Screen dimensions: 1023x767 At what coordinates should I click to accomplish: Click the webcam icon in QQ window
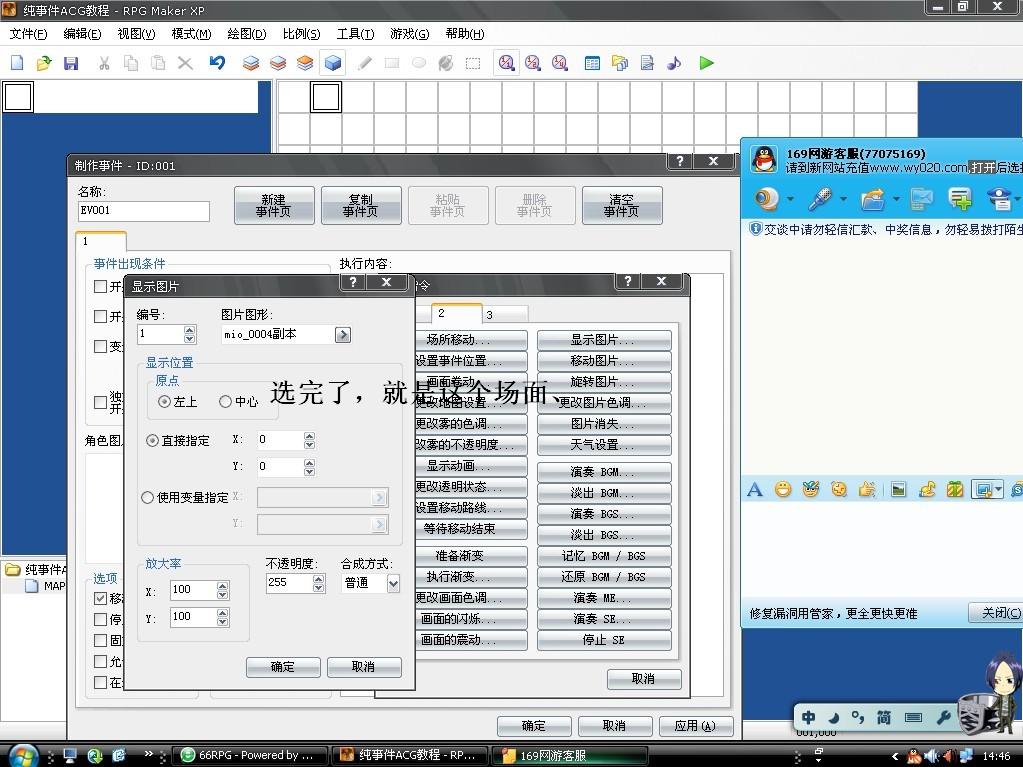coord(767,198)
